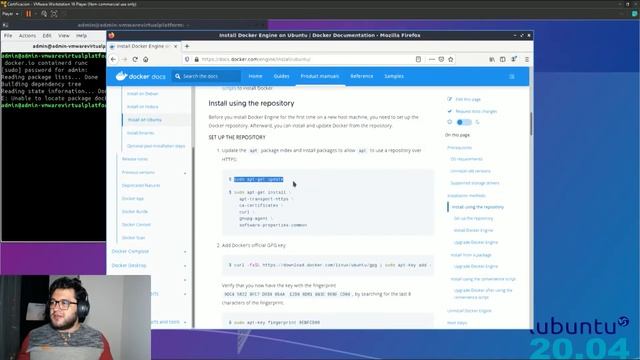Jump to Install from a package
The image size is (640, 360).
pyautogui.click(x=471, y=255)
